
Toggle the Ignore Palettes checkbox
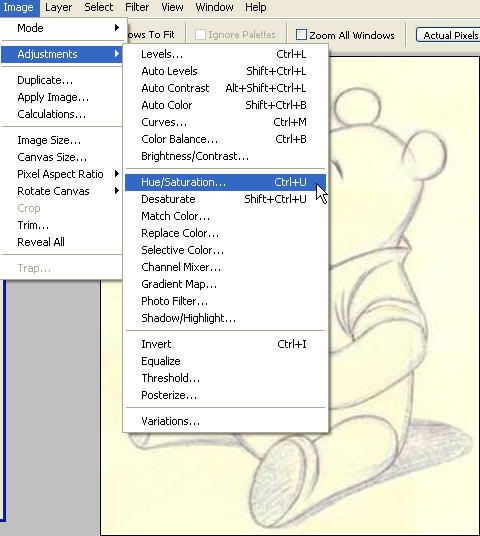tap(200, 35)
